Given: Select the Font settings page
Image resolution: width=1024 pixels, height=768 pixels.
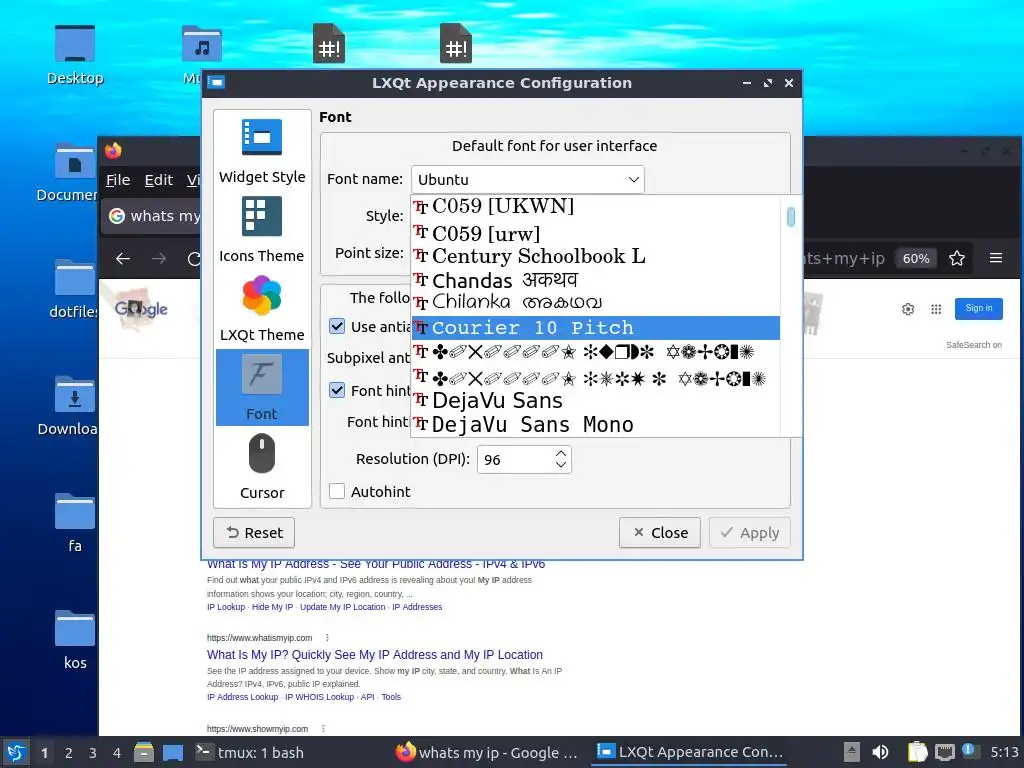Looking at the screenshot, I should [x=262, y=387].
